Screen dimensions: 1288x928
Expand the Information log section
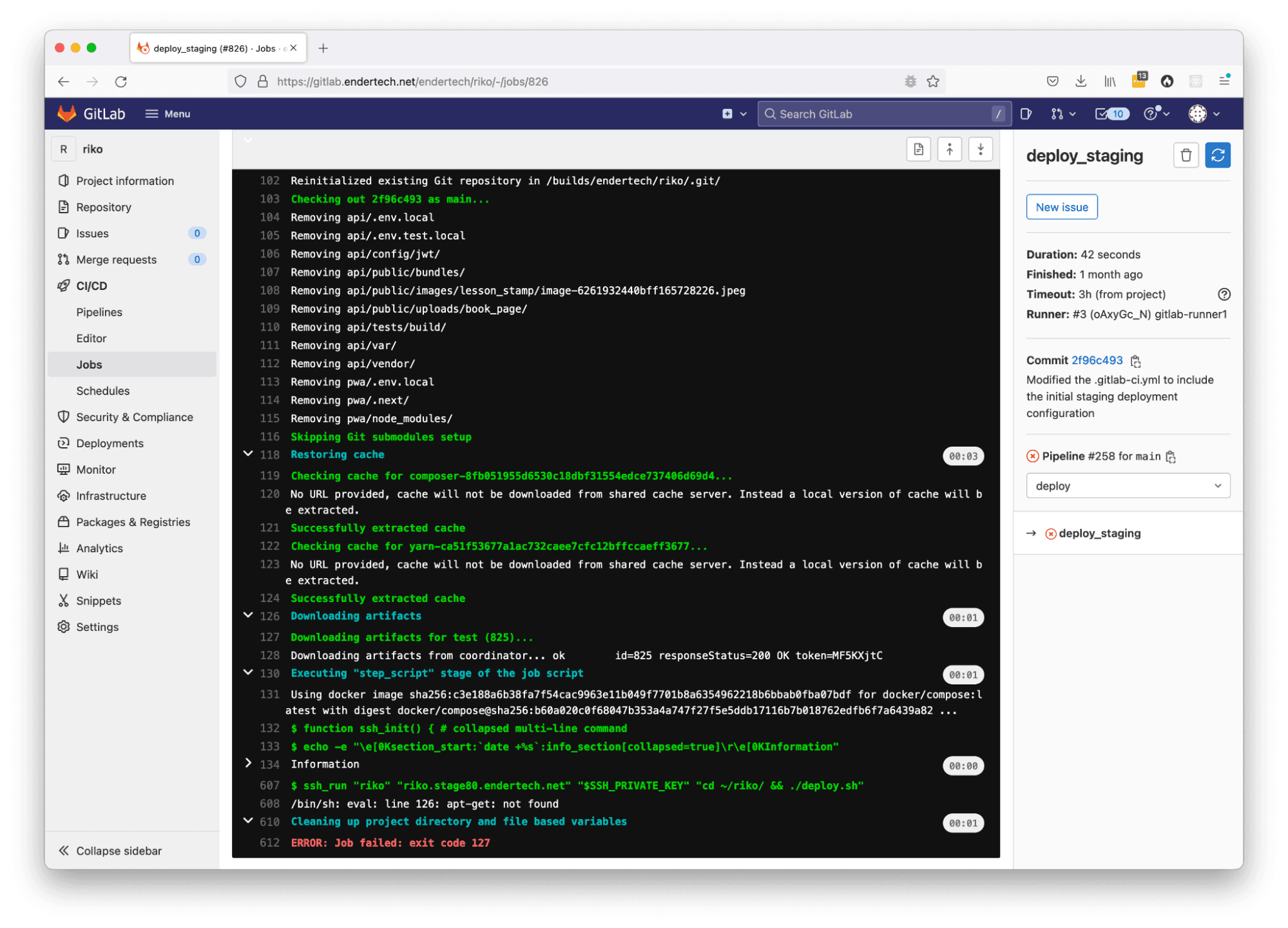[x=248, y=764]
